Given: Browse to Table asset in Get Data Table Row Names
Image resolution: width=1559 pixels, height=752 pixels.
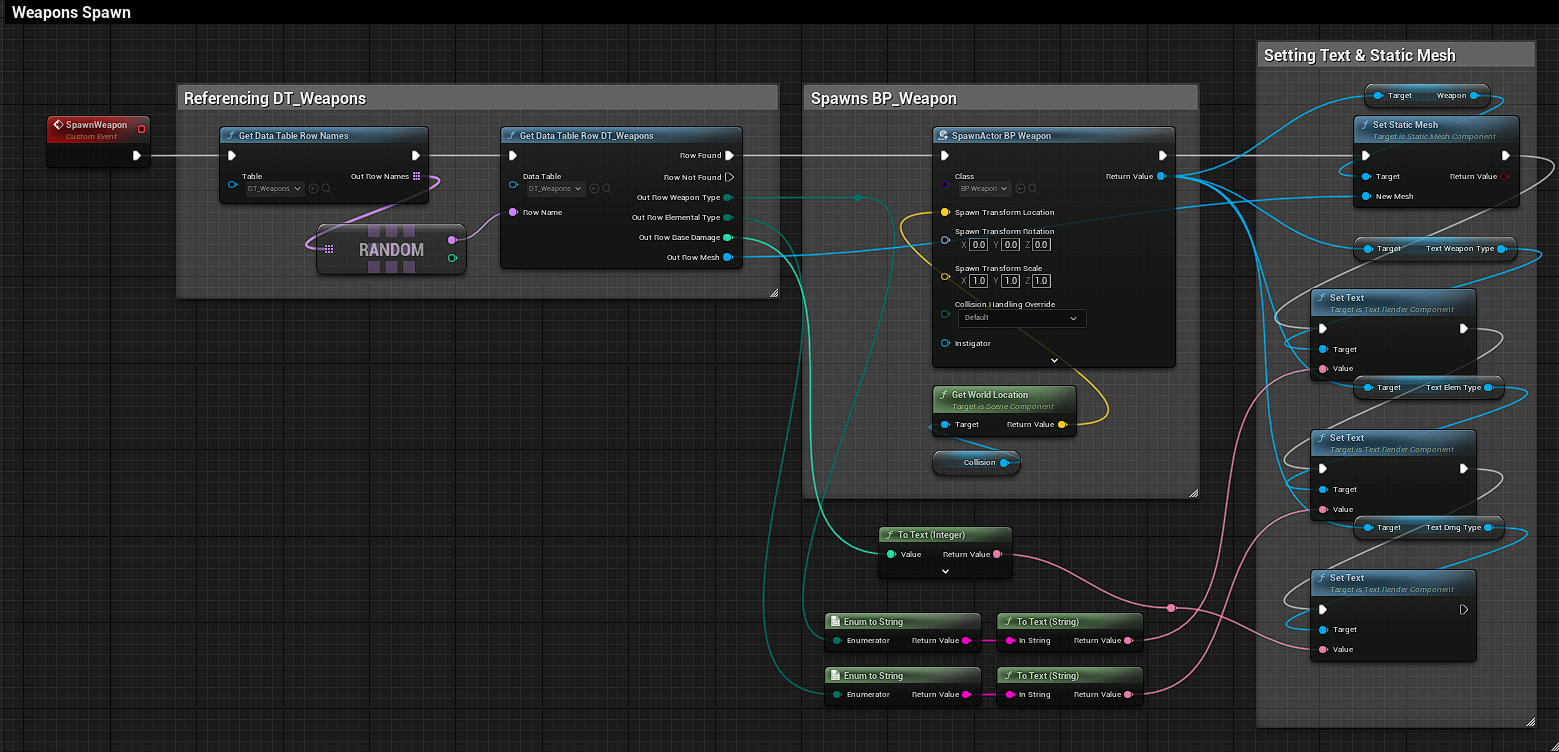Looking at the screenshot, I should coord(326,188).
